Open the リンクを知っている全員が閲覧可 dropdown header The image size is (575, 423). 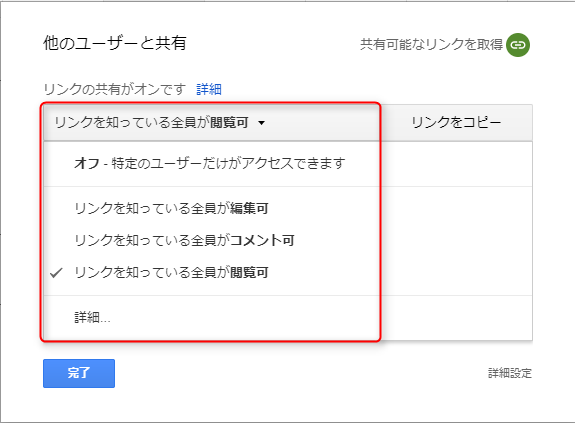[212, 122]
